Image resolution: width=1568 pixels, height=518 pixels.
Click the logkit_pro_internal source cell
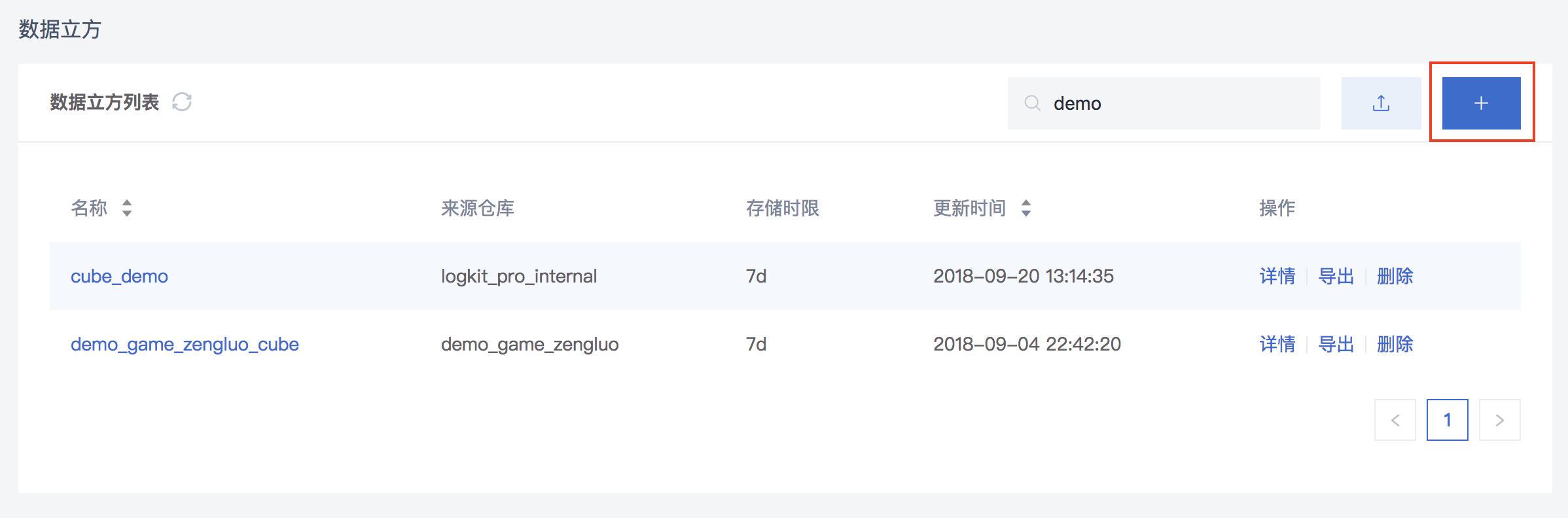coord(519,276)
